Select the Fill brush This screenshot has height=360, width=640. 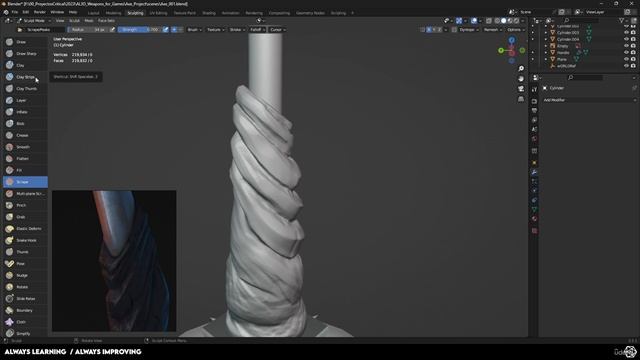(25, 170)
